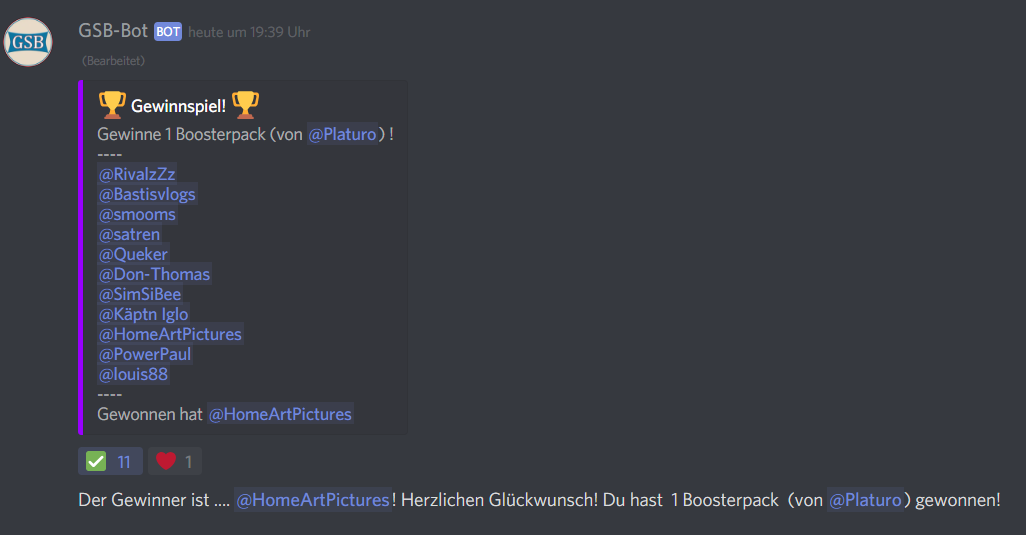
Task: Open the @RivalzZz mention
Action: pyautogui.click(x=137, y=174)
